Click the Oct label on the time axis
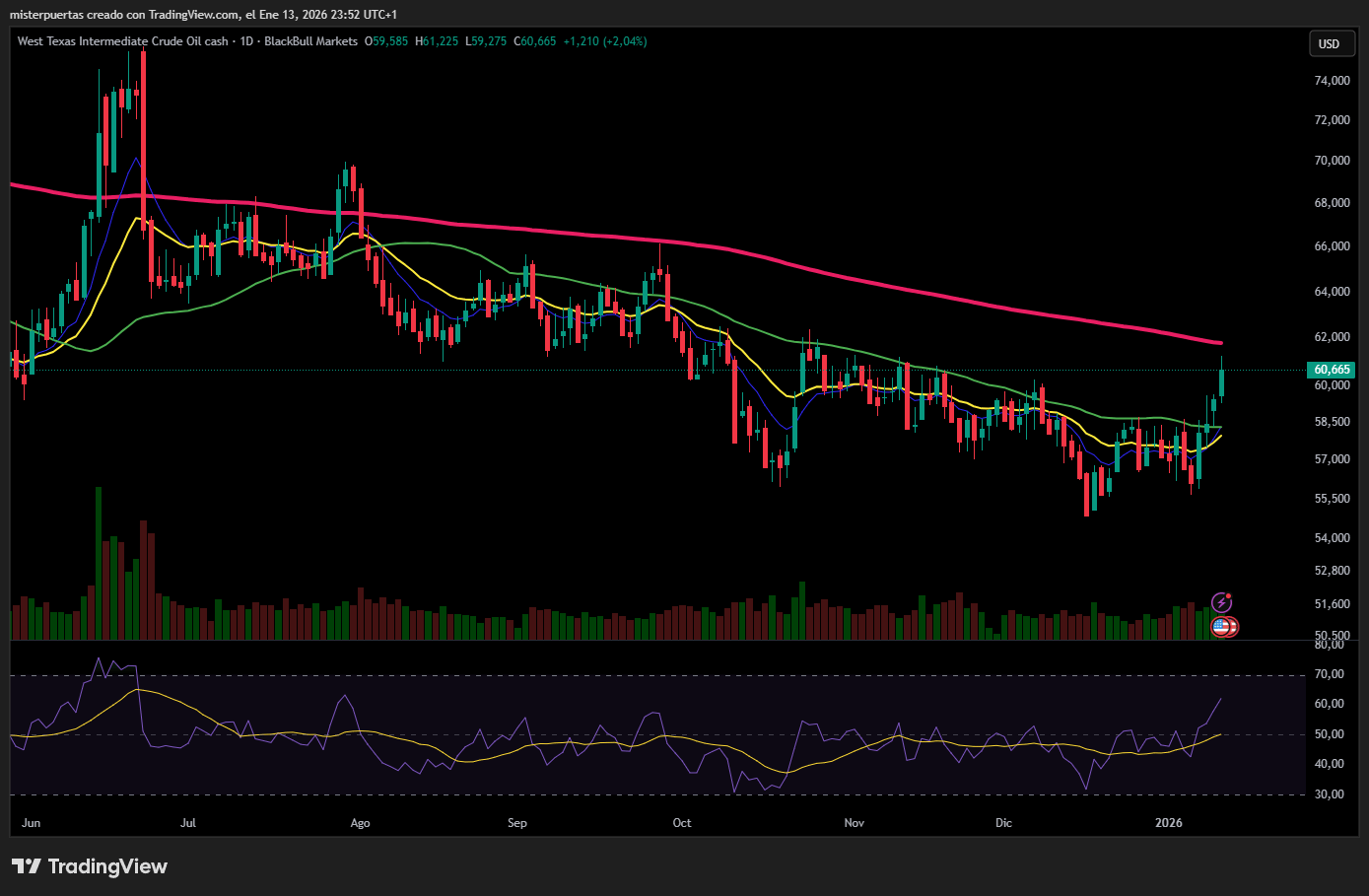1369x896 pixels. (682, 823)
